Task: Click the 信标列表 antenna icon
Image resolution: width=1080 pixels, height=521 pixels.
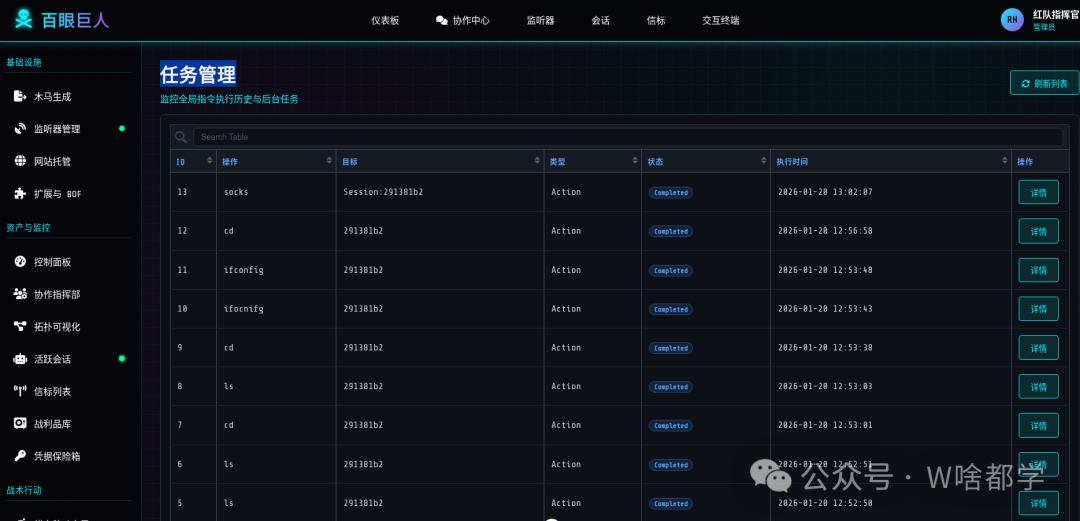Action: (20, 391)
